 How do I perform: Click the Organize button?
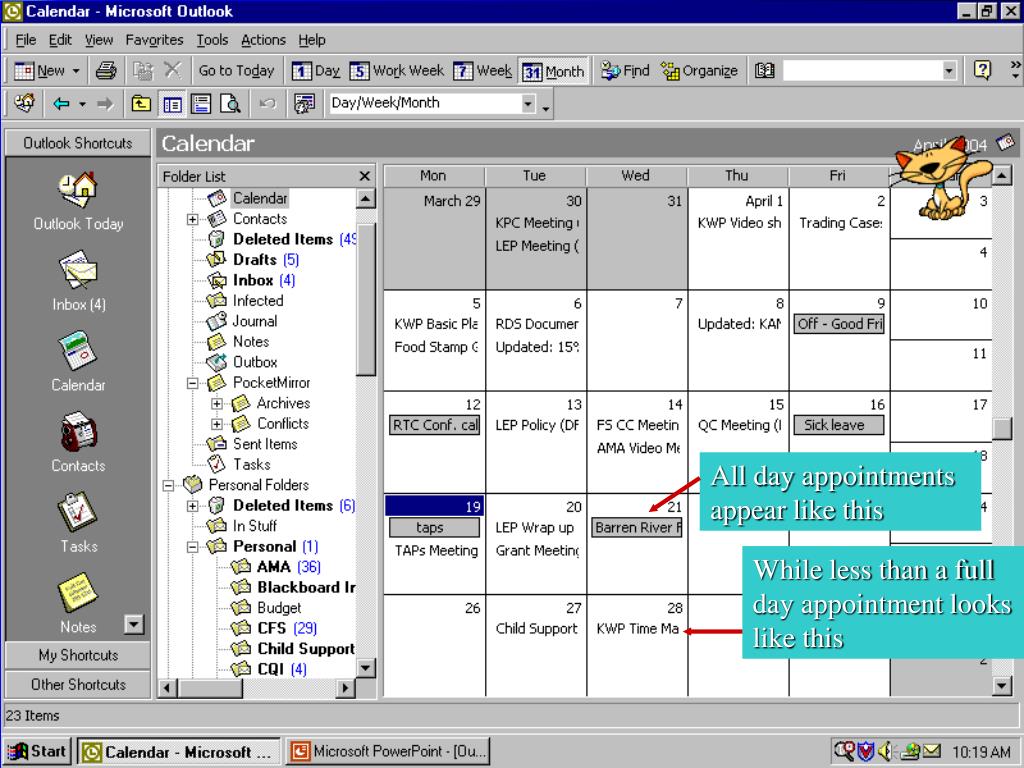pyautogui.click(x=699, y=71)
